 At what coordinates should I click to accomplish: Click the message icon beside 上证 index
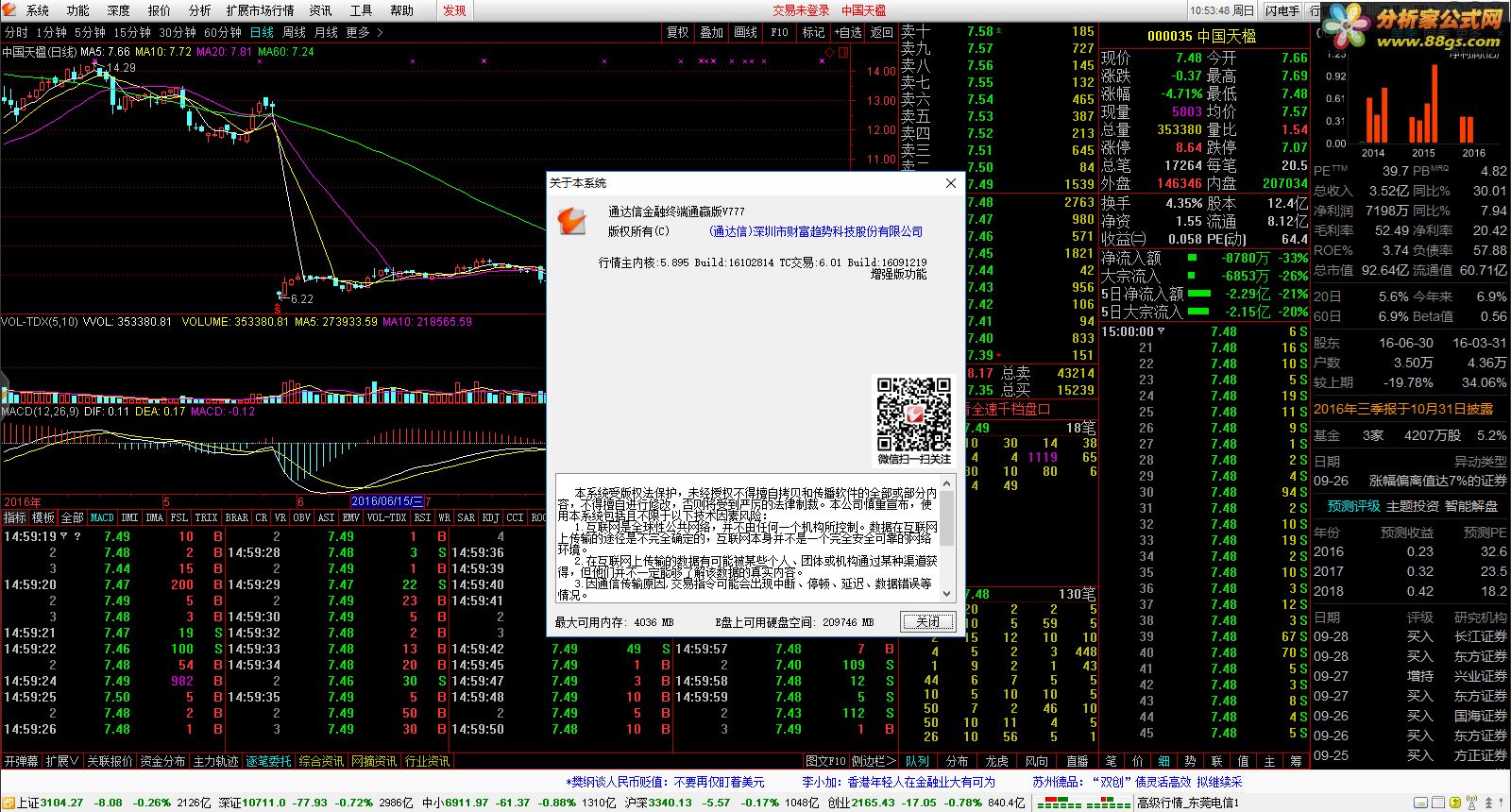(8, 803)
